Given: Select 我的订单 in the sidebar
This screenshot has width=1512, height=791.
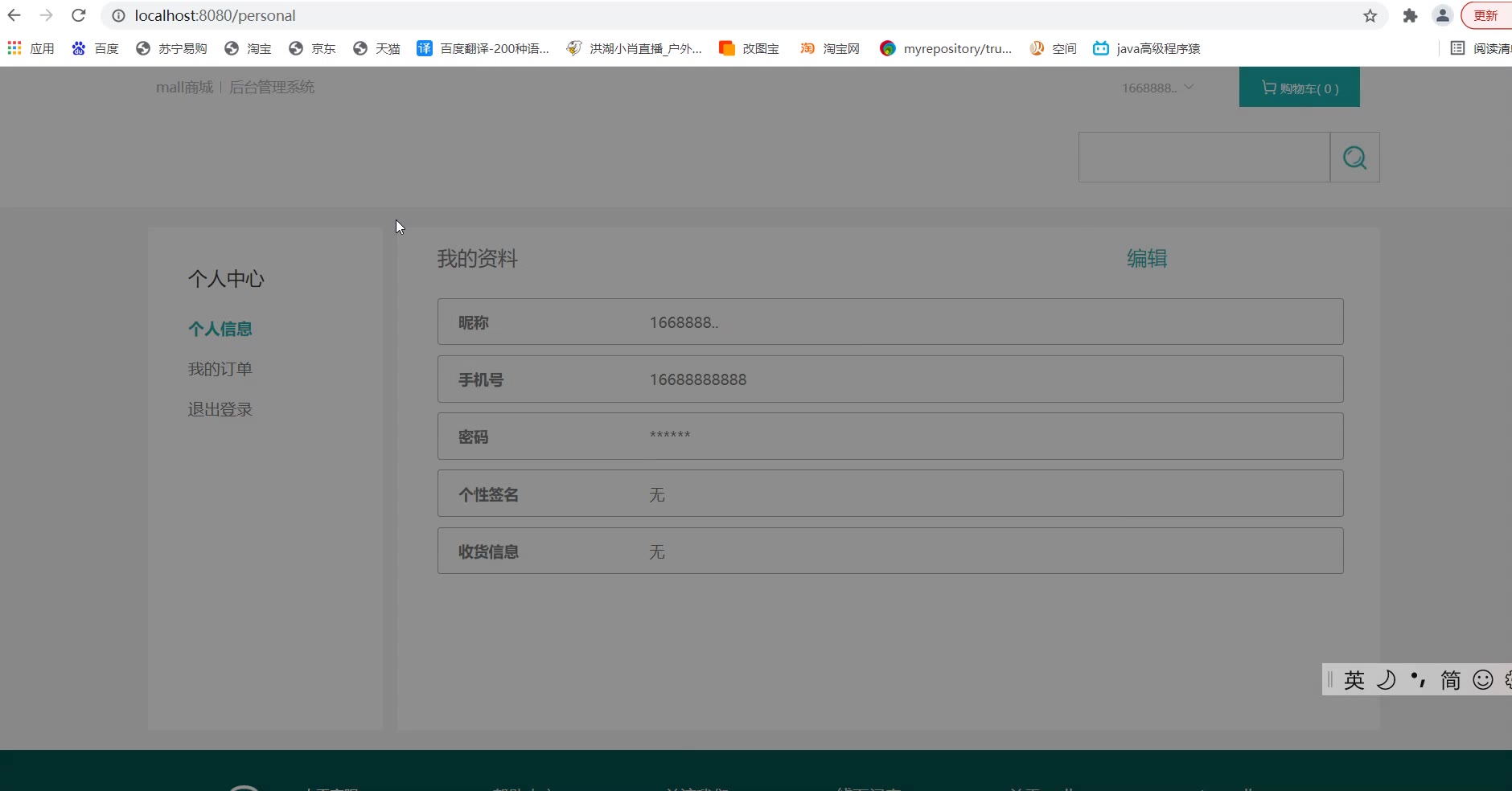Looking at the screenshot, I should (220, 369).
